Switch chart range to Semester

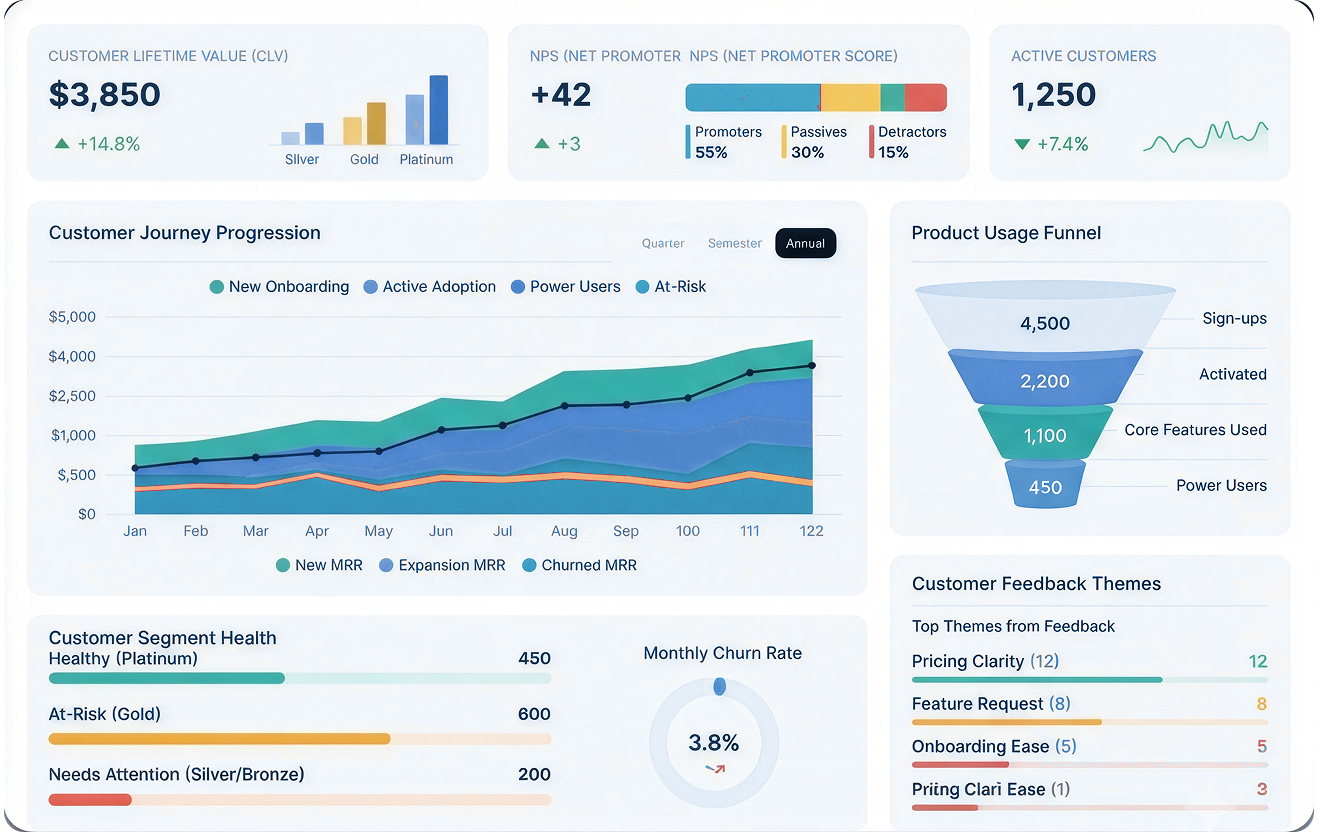click(734, 243)
